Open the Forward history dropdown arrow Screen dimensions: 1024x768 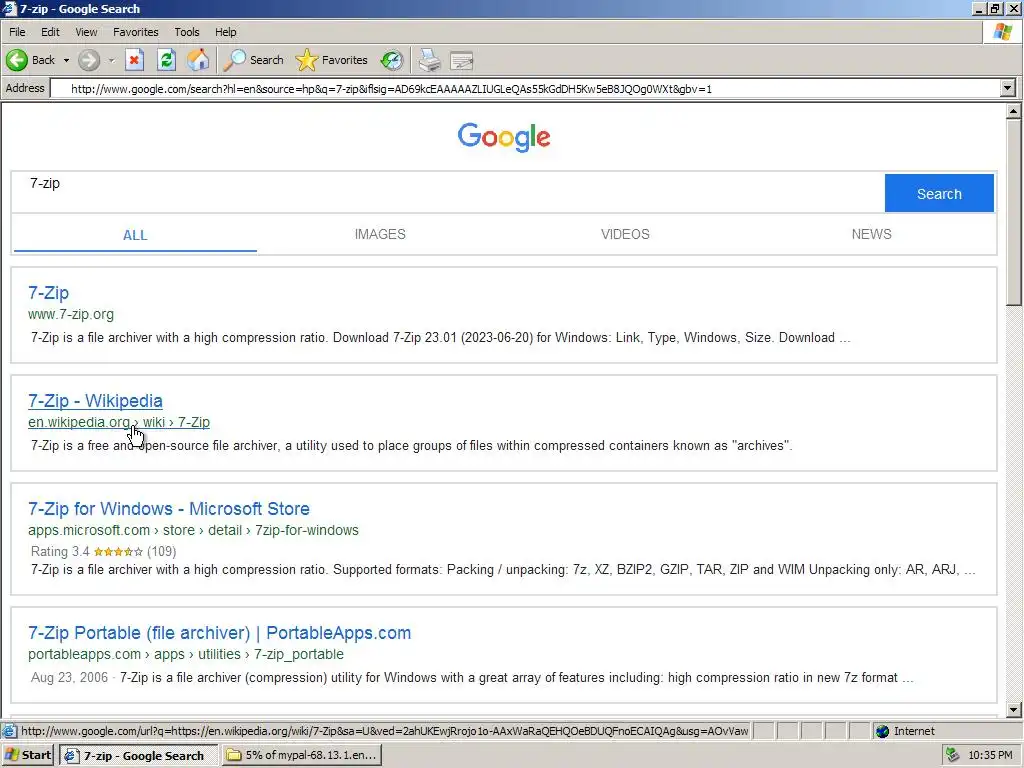[111, 60]
